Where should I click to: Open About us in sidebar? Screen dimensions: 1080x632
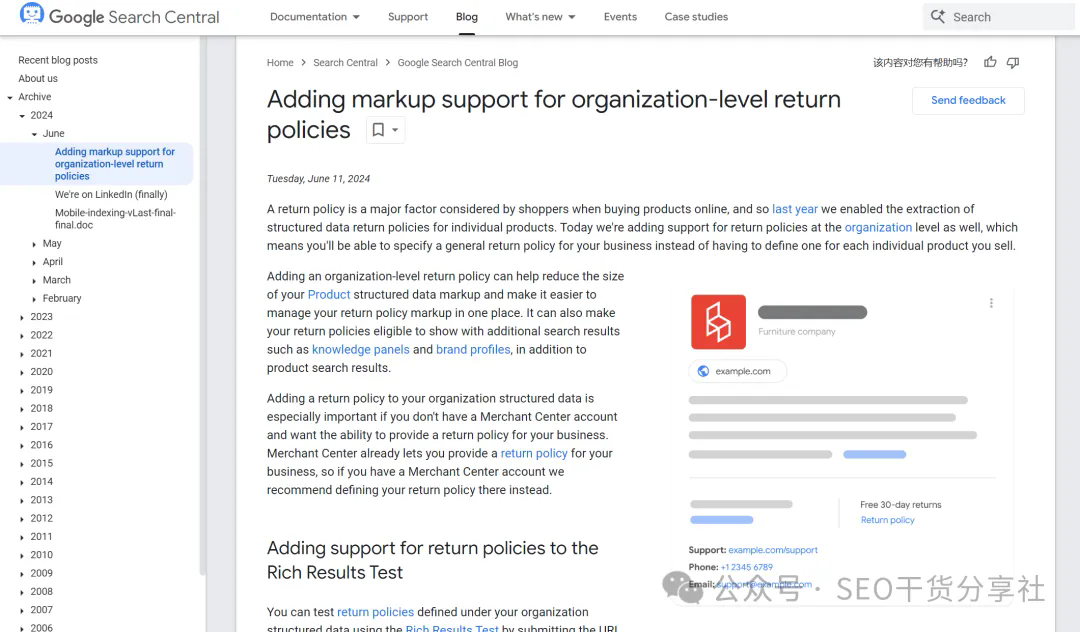38,78
